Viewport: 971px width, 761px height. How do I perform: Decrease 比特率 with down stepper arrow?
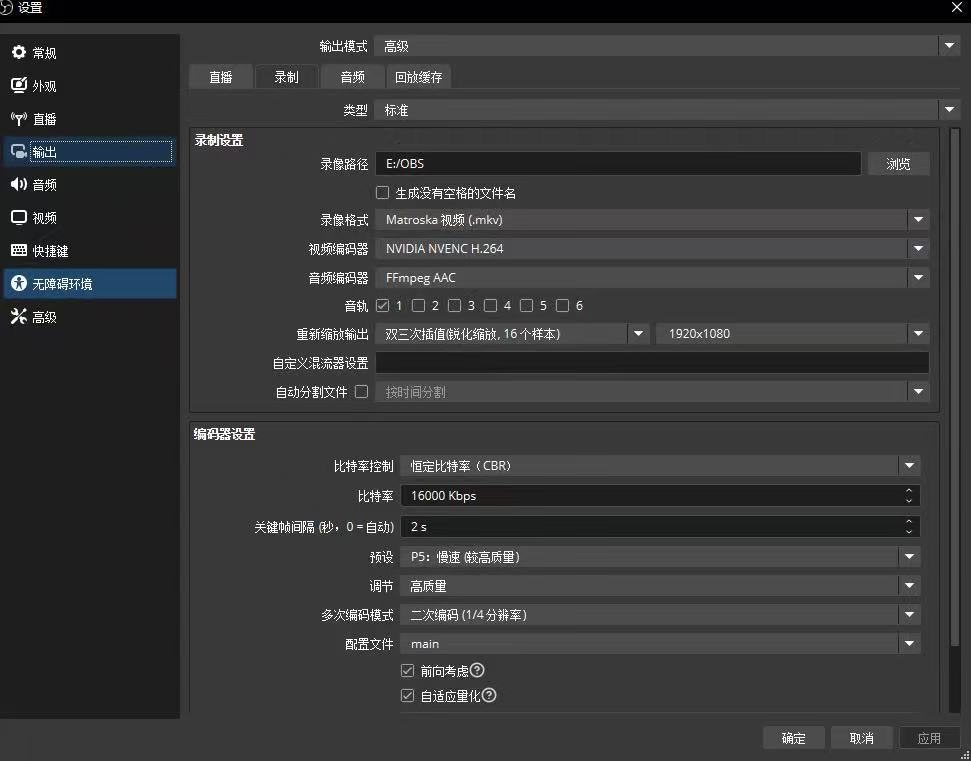(908, 500)
